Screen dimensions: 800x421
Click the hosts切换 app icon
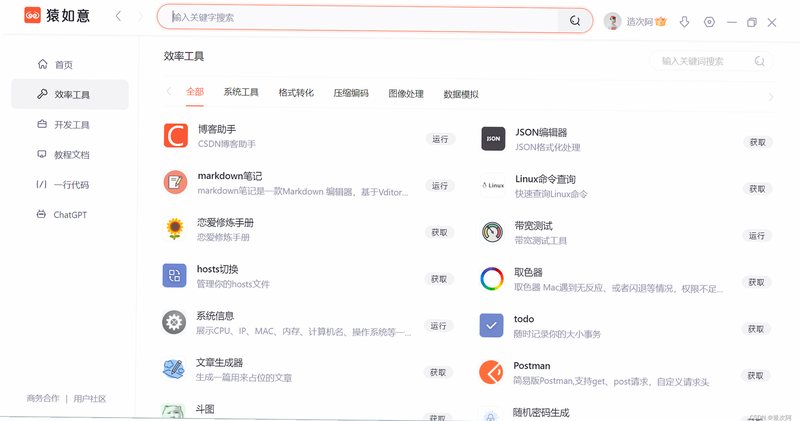click(x=174, y=276)
